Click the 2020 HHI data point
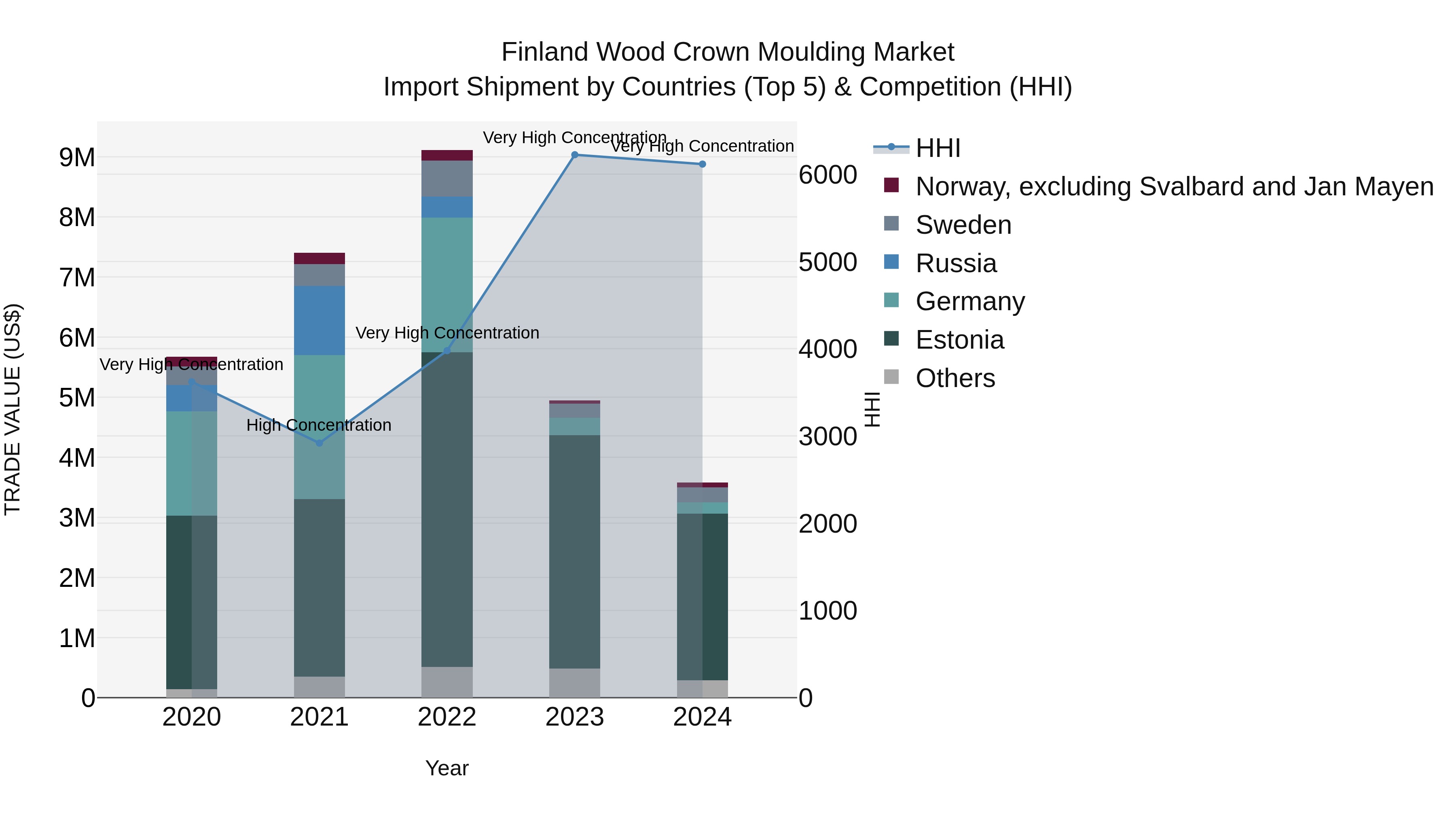Image resolution: width=1456 pixels, height=819 pixels. point(192,382)
